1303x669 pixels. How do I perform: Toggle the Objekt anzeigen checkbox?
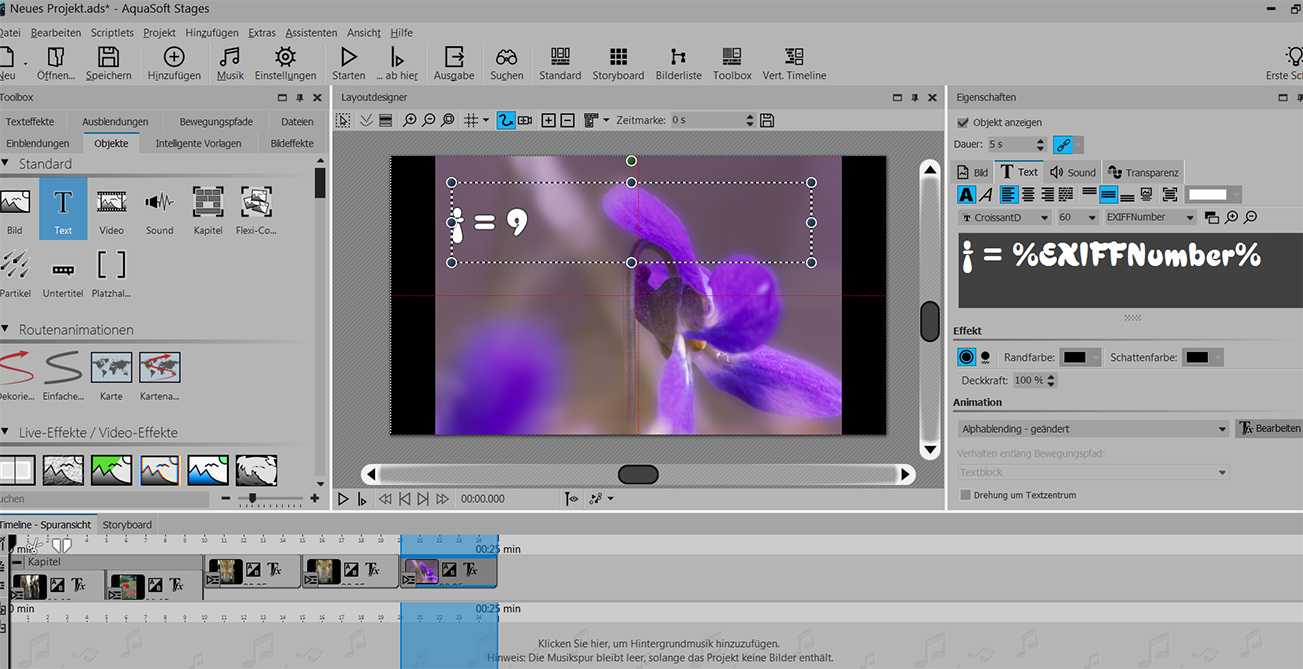click(x=963, y=122)
